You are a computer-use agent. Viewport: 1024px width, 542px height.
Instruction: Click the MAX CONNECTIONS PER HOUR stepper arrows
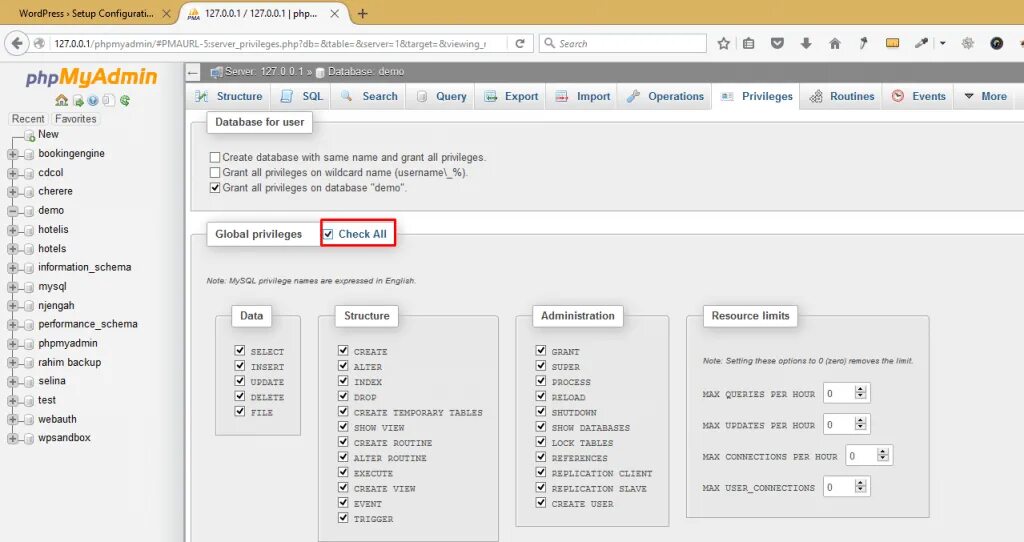tap(883, 455)
